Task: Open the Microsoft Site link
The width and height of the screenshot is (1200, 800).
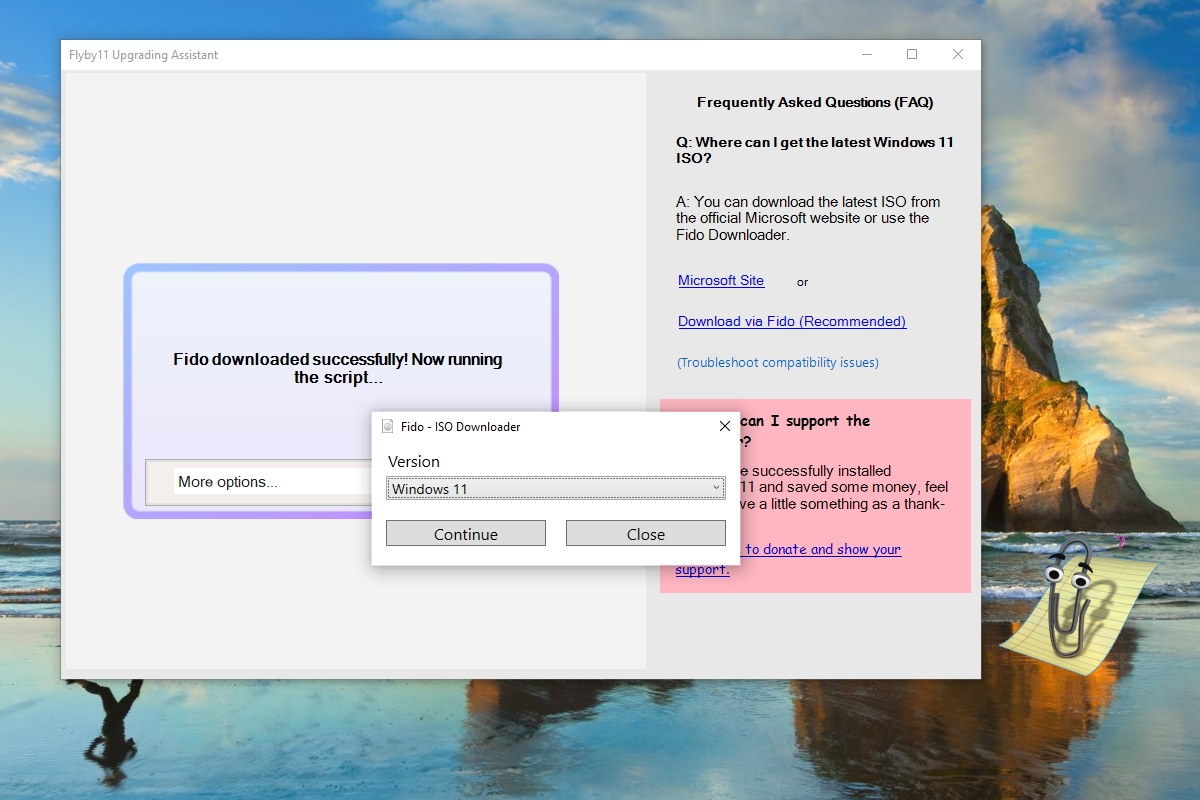Action: 721,281
